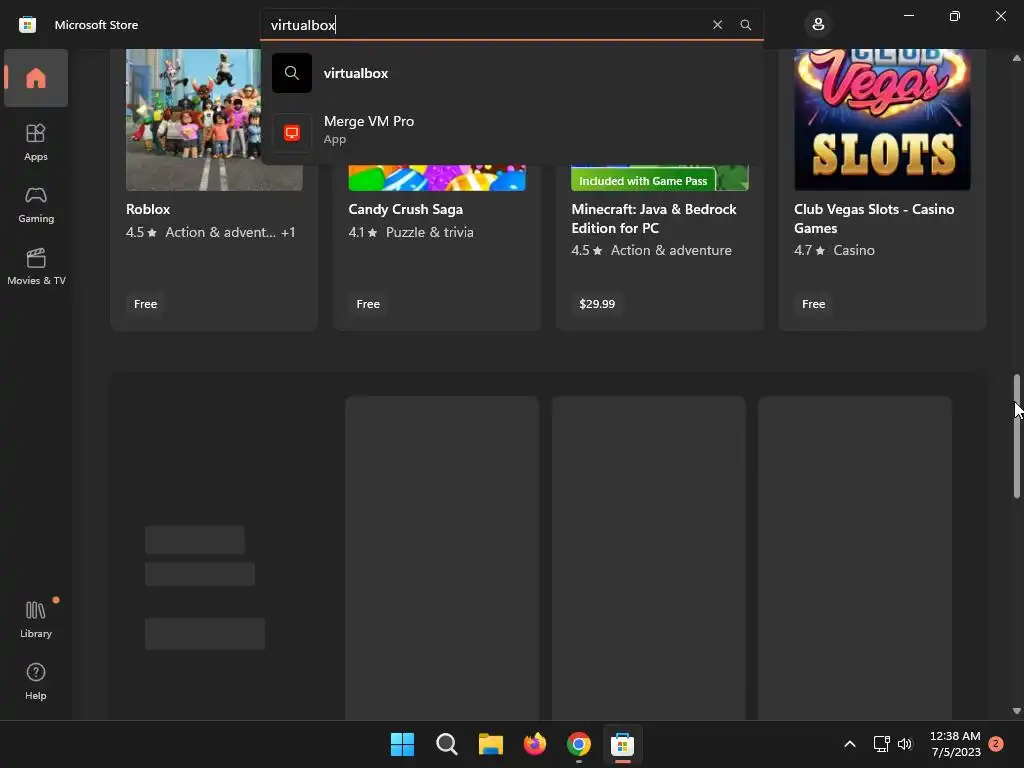
Task: Open Movies & TV section
Action: 36,266
